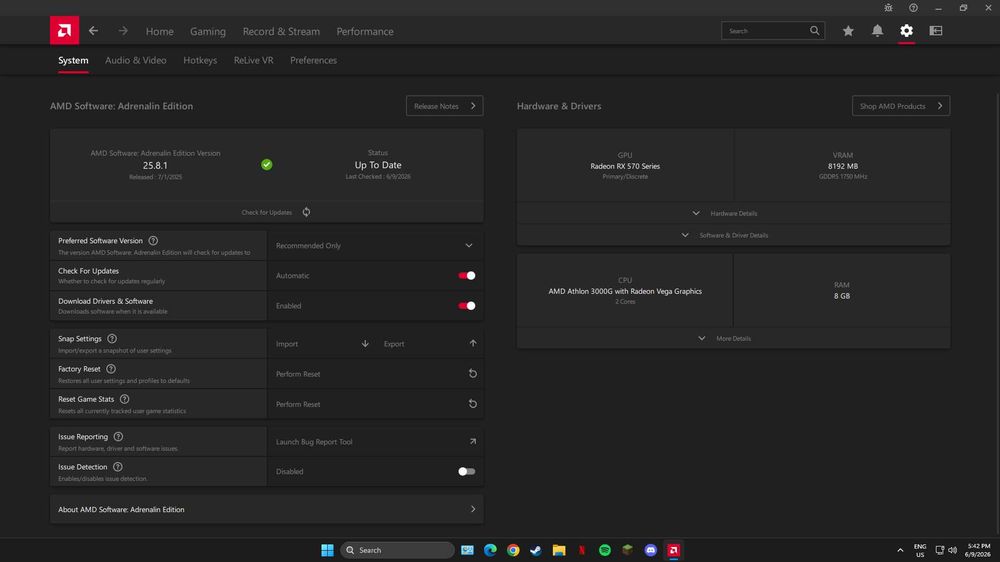
Task: Toggle Check For Updates automatic switch
Action: coord(467,276)
